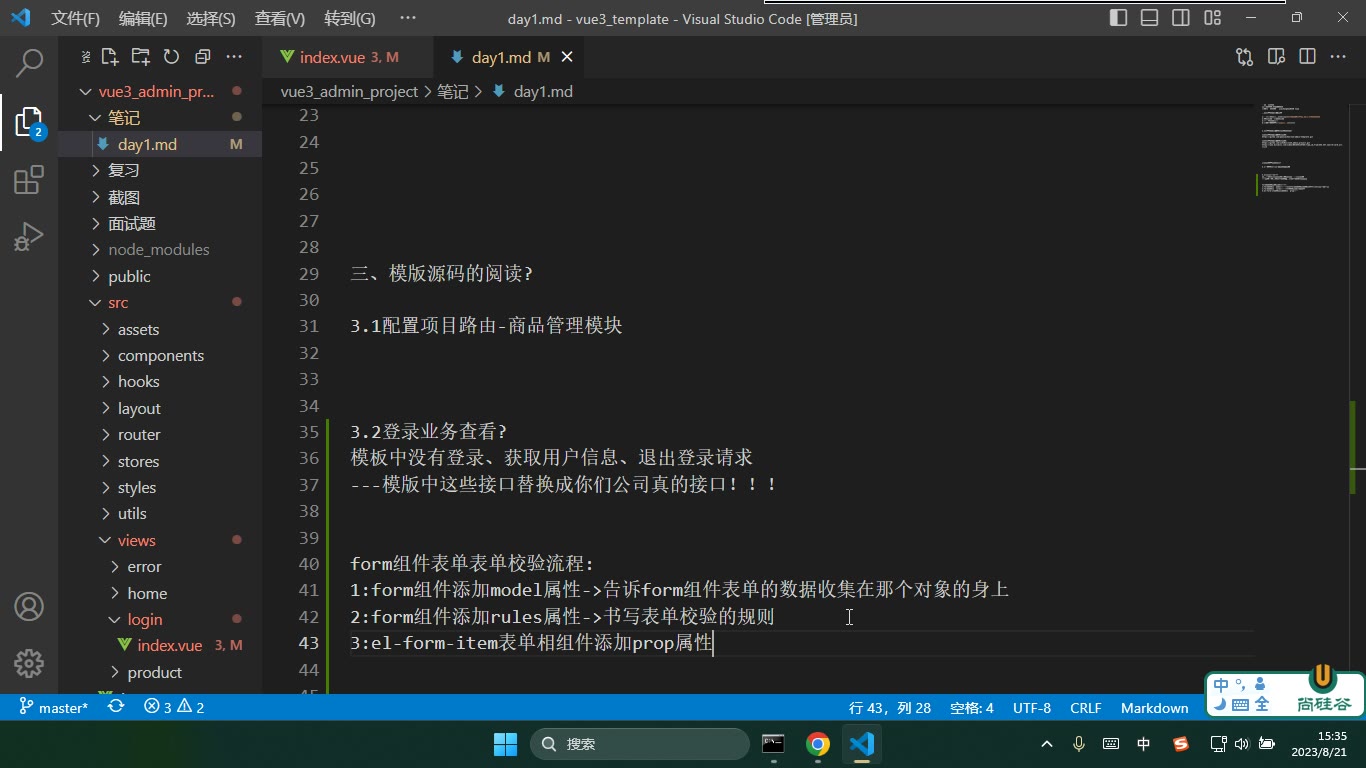
Task: Click the master* branch in status bar
Action: [54, 707]
